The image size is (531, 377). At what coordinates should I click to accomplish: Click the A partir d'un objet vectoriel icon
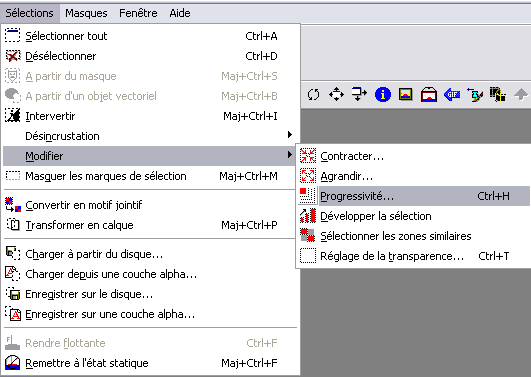pos(13,96)
